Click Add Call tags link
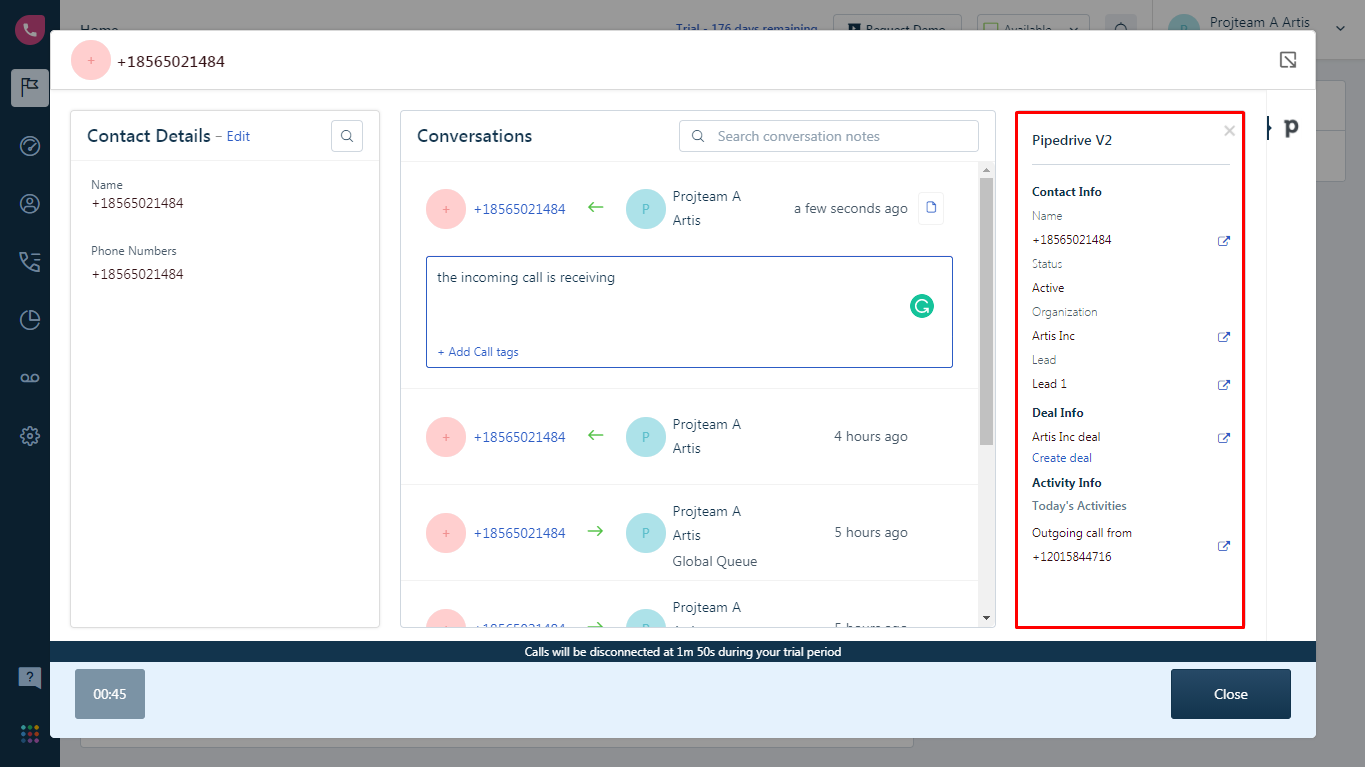Image resolution: width=1365 pixels, height=767 pixels. [x=478, y=352]
